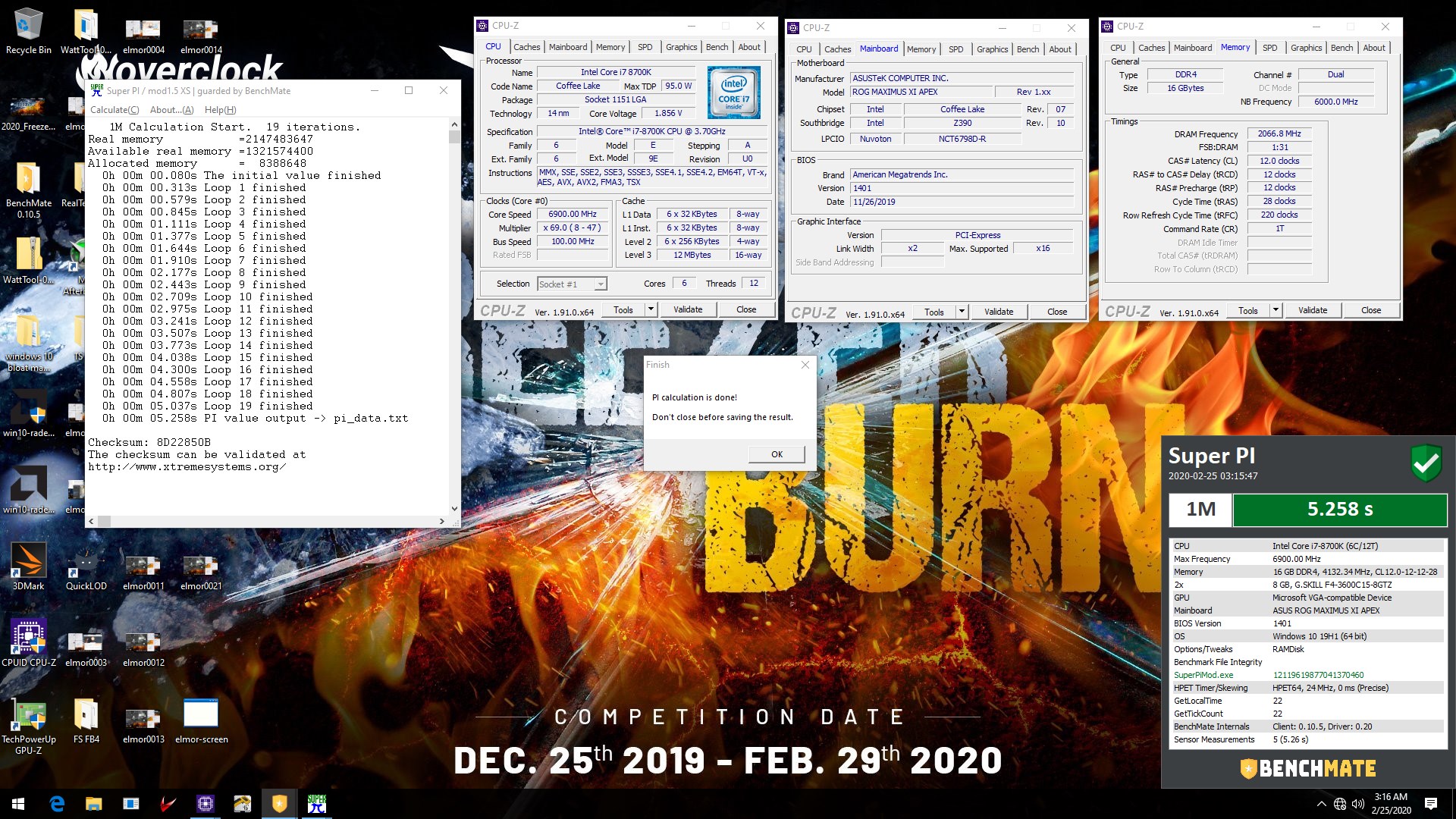This screenshot has height=819, width=1456.
Task: Click the Checksum: 8D22850B line
Action: tap(149, 442)
